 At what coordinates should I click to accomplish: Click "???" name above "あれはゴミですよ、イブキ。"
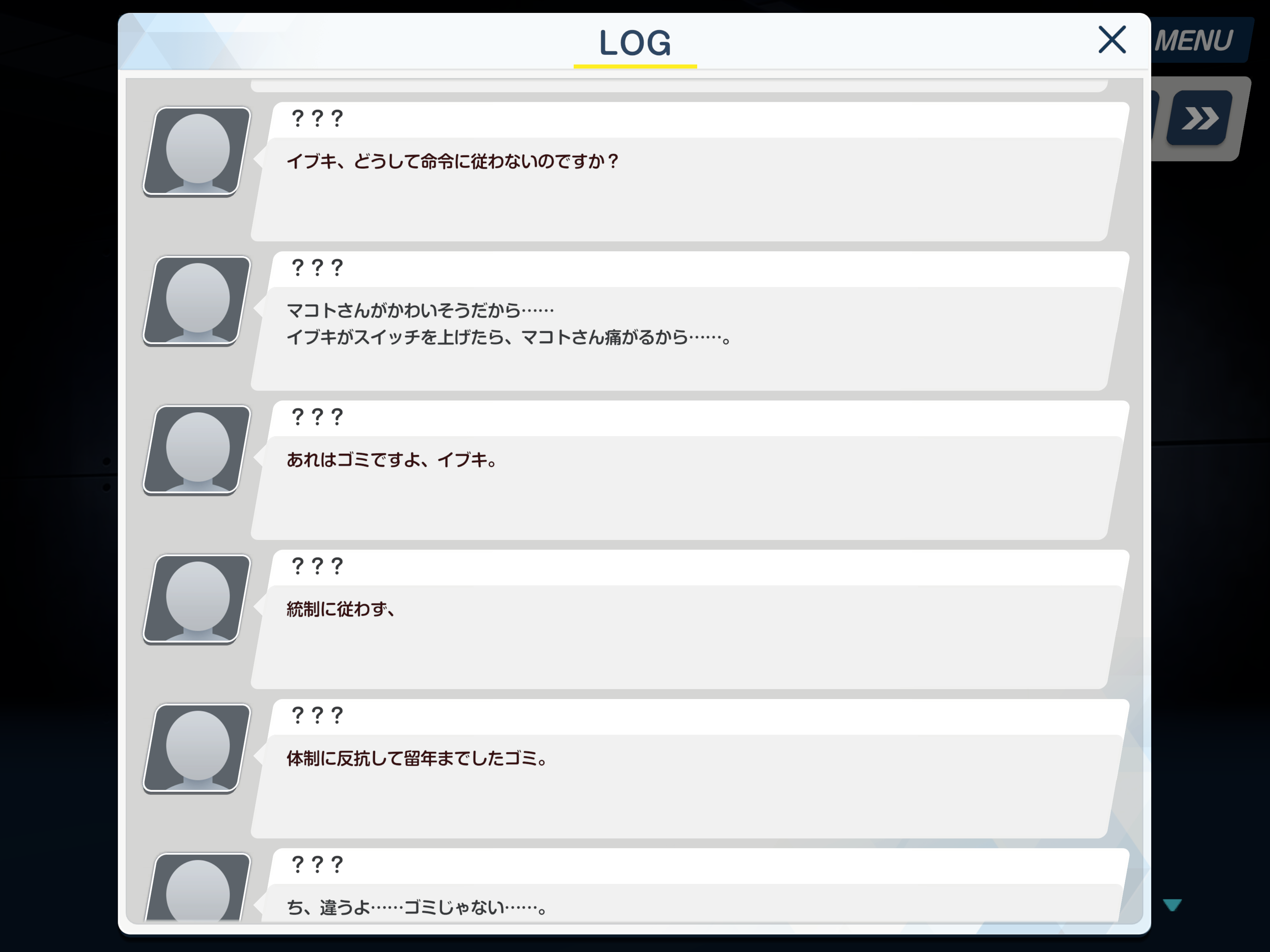[x=317, y=417]
